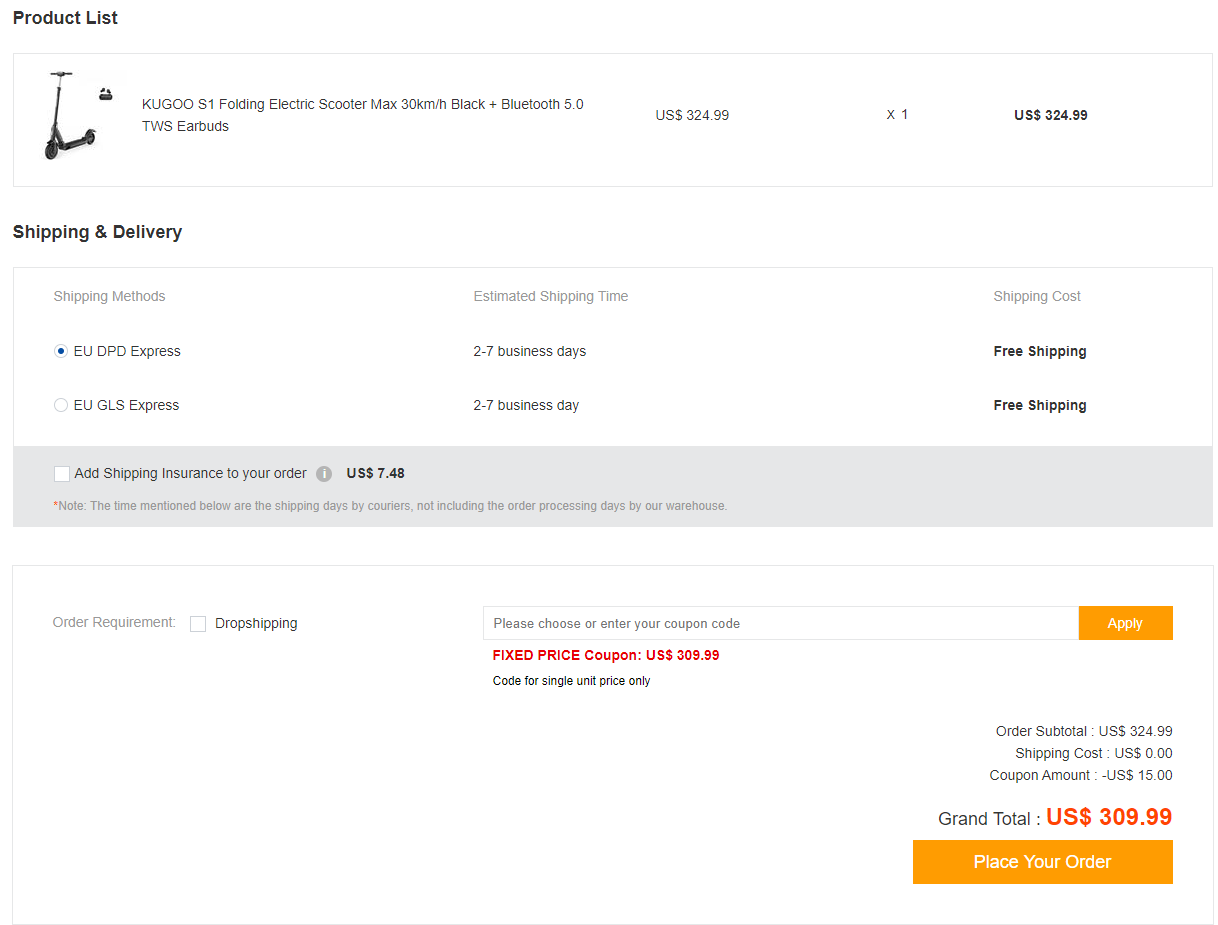Click the coupon code input field
Viewport: 1218px width, 925px height.
(x=780, y=623)
